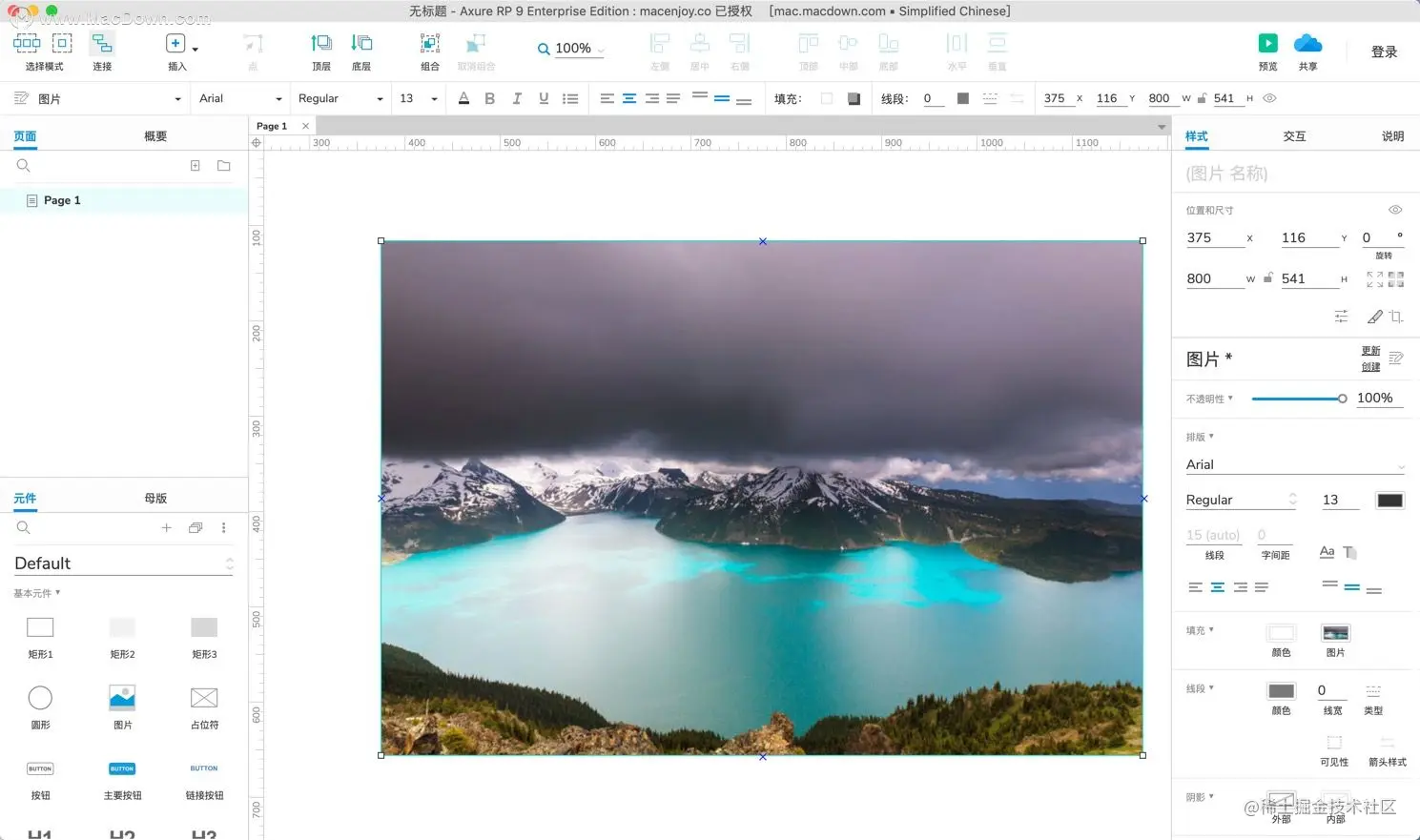
Task: Send widget to bottom layer (底层)
Action: [x=361, y=44]
